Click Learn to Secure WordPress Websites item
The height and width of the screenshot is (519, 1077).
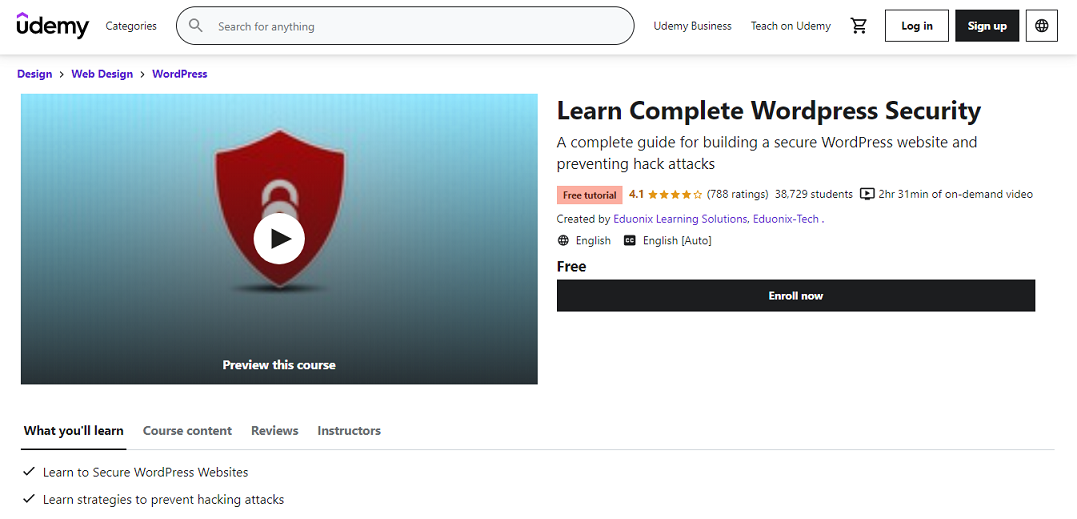pyautogui.click(x=146, y=472)
